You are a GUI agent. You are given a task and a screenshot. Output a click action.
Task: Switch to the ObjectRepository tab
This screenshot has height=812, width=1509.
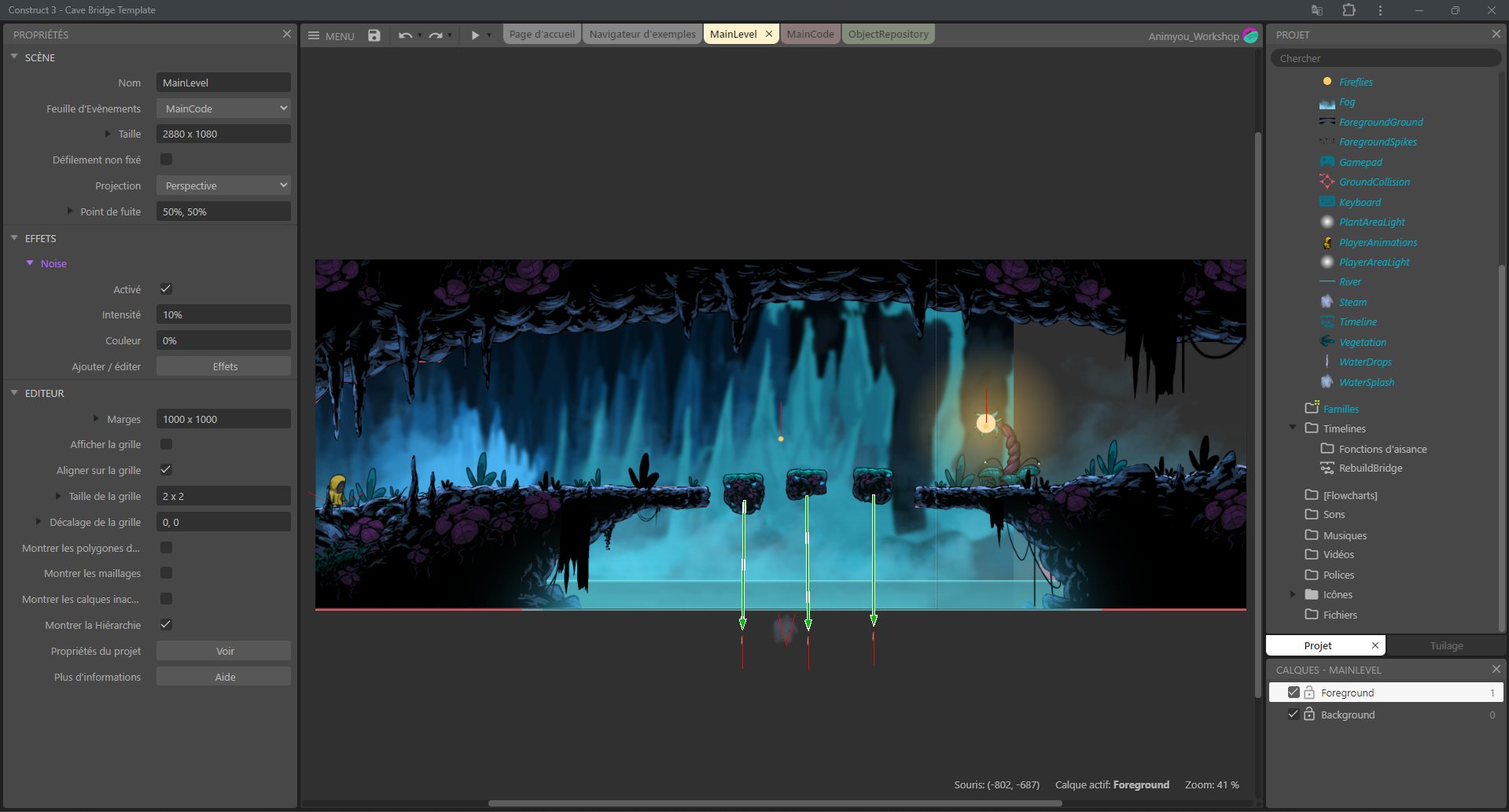pos(888,34)
